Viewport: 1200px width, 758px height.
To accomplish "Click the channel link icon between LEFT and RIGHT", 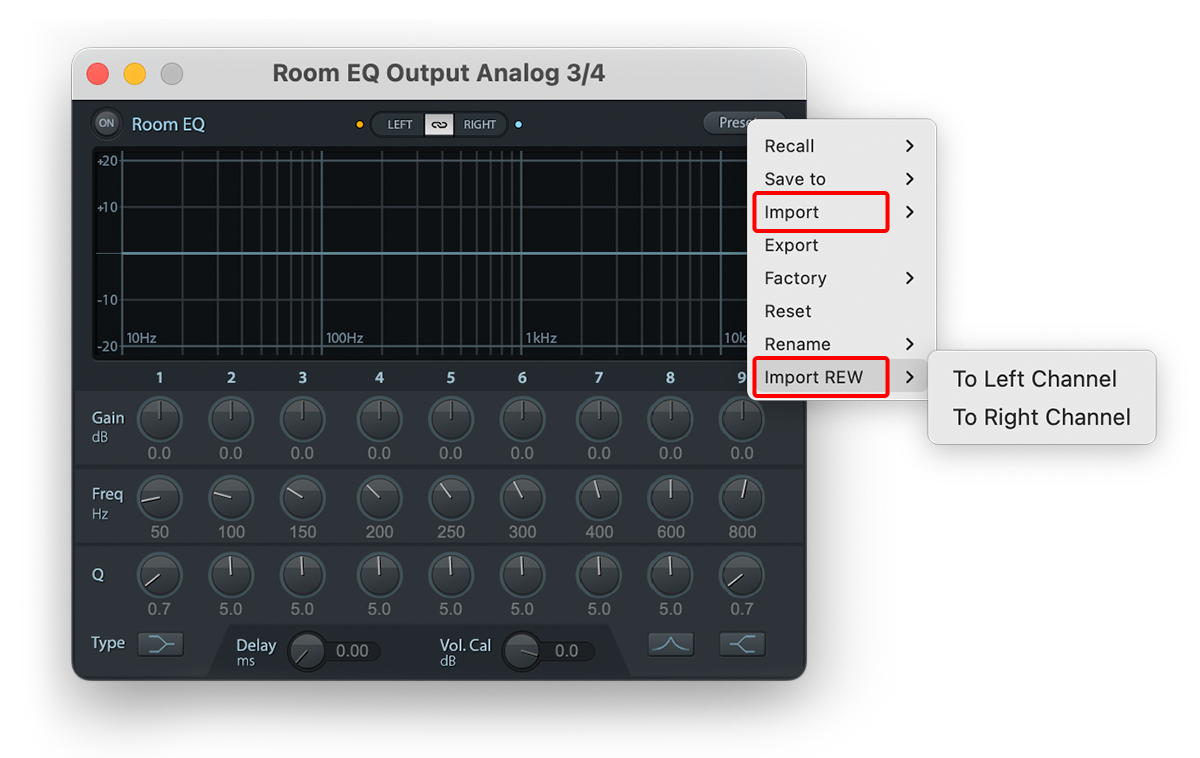I will 439,124.
